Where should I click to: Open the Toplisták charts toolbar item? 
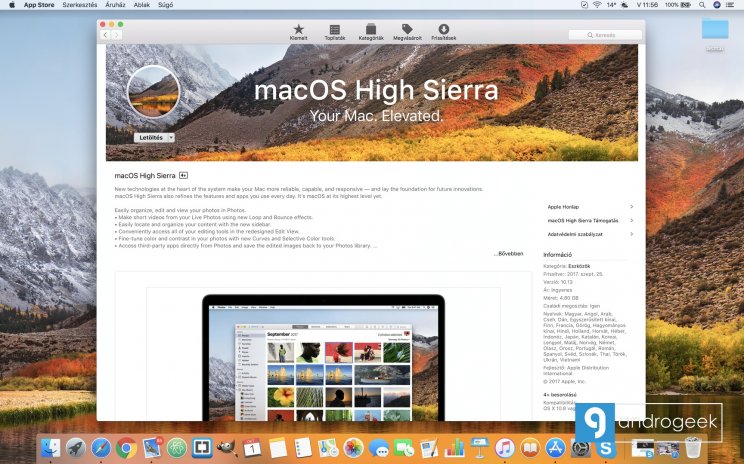[335, 32]
